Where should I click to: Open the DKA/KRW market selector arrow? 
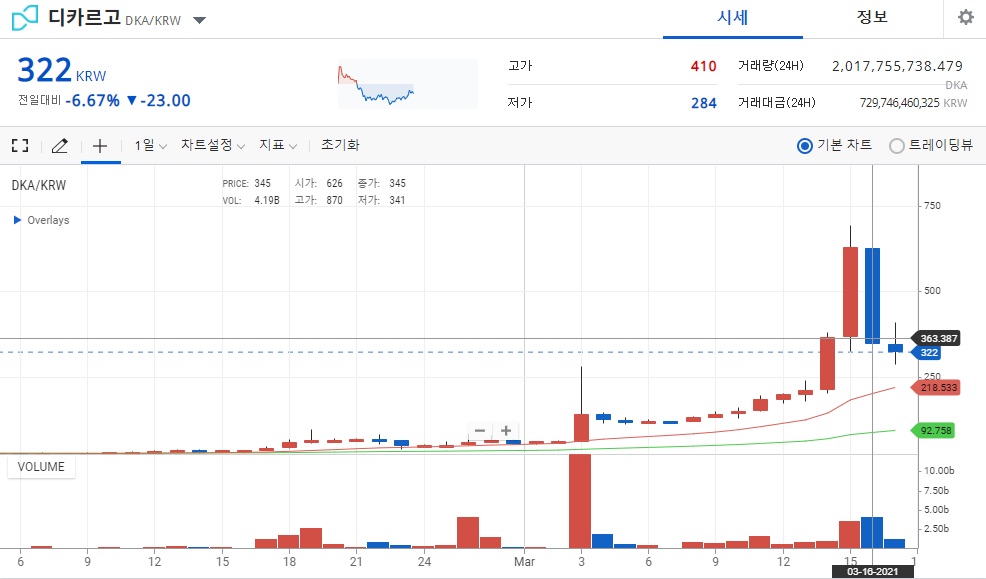[199, 20]
